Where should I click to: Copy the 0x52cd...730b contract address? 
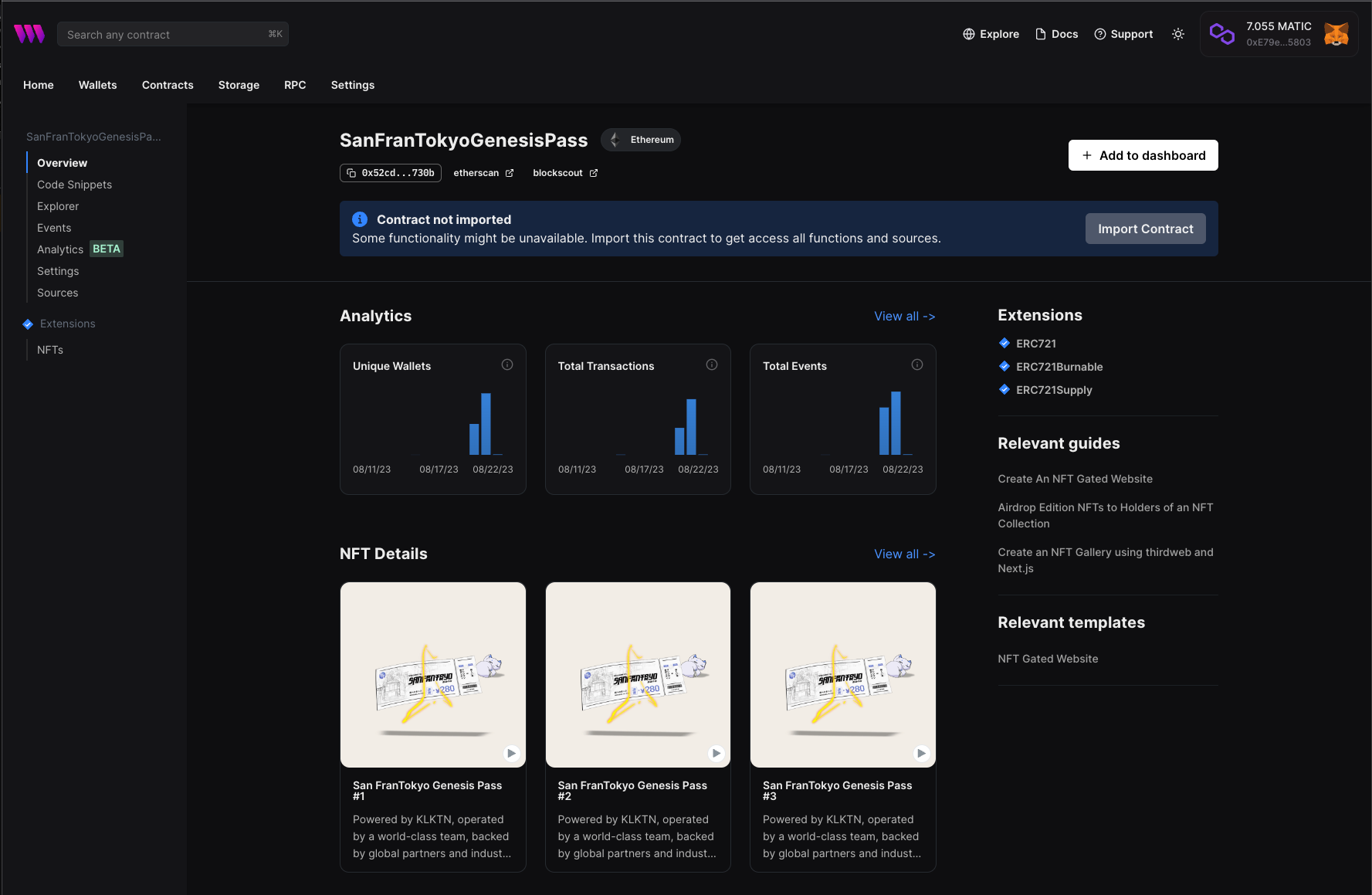point(391,173)
